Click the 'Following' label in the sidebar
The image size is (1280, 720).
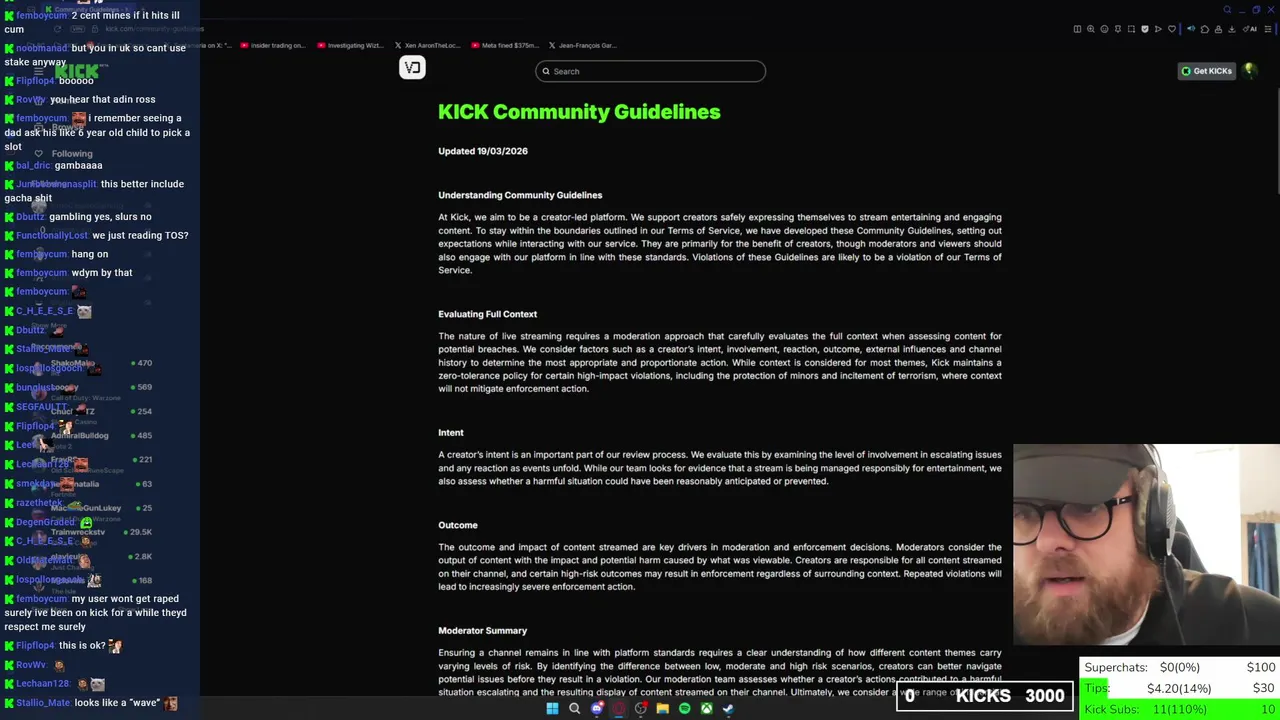click(72, 154)
